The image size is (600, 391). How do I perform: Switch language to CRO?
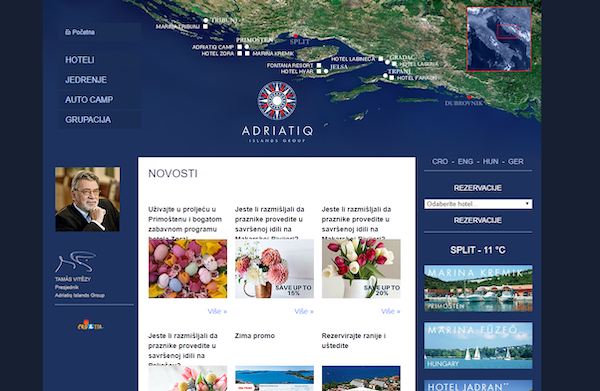[440, 161]
